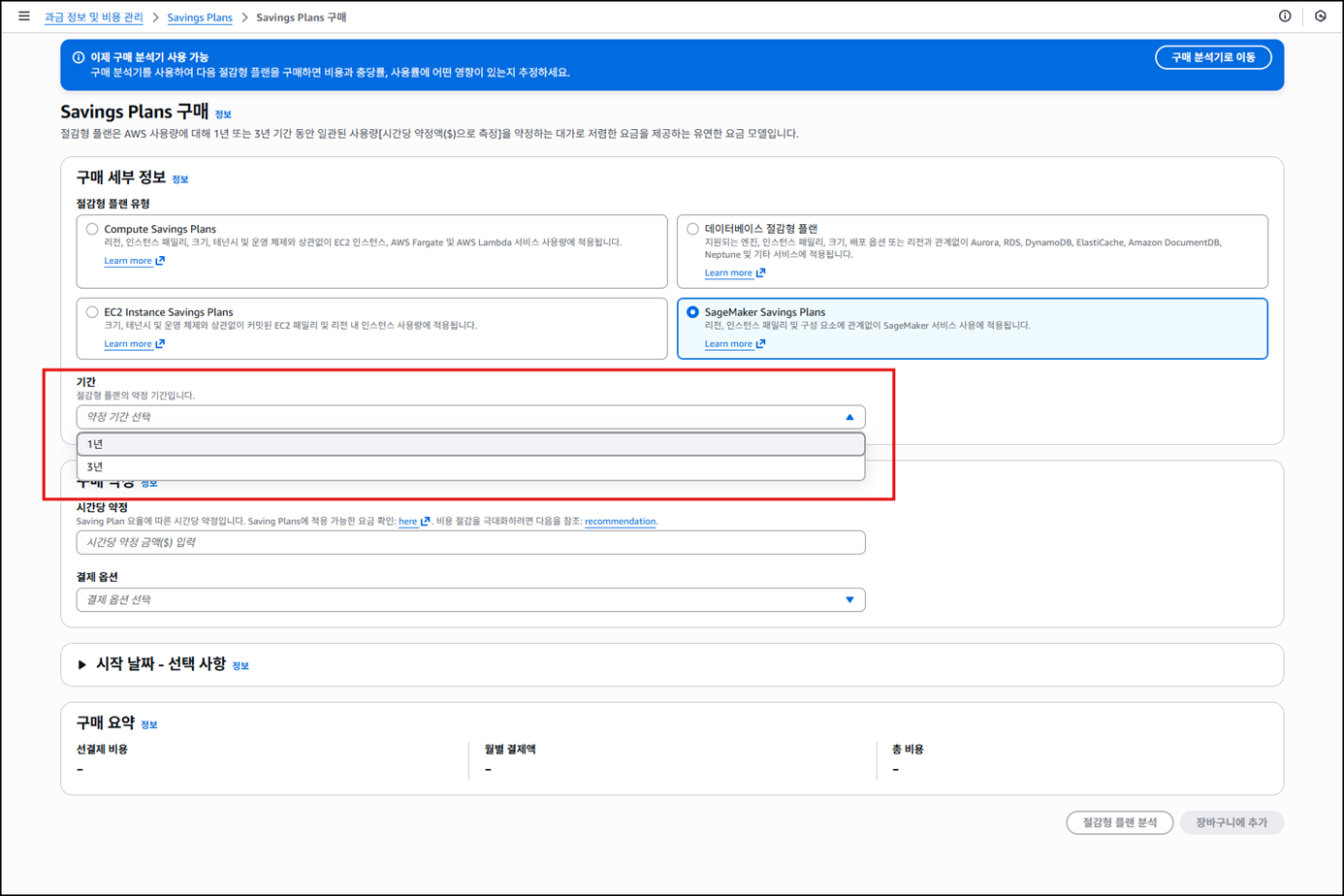Click external link icon under Compute Savings Plans
This screenshot has height=896, width=1344.
[x=160, y=261]
